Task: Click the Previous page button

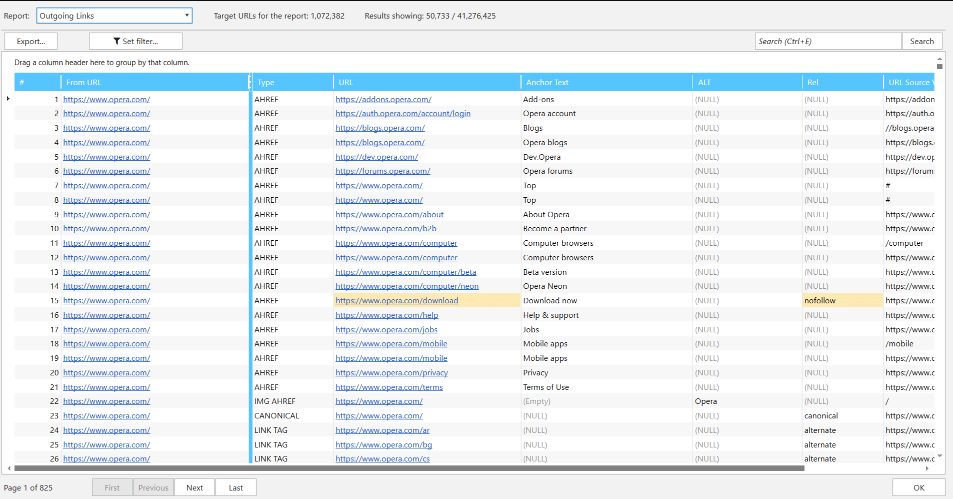Action: click(x=153, y=487)
